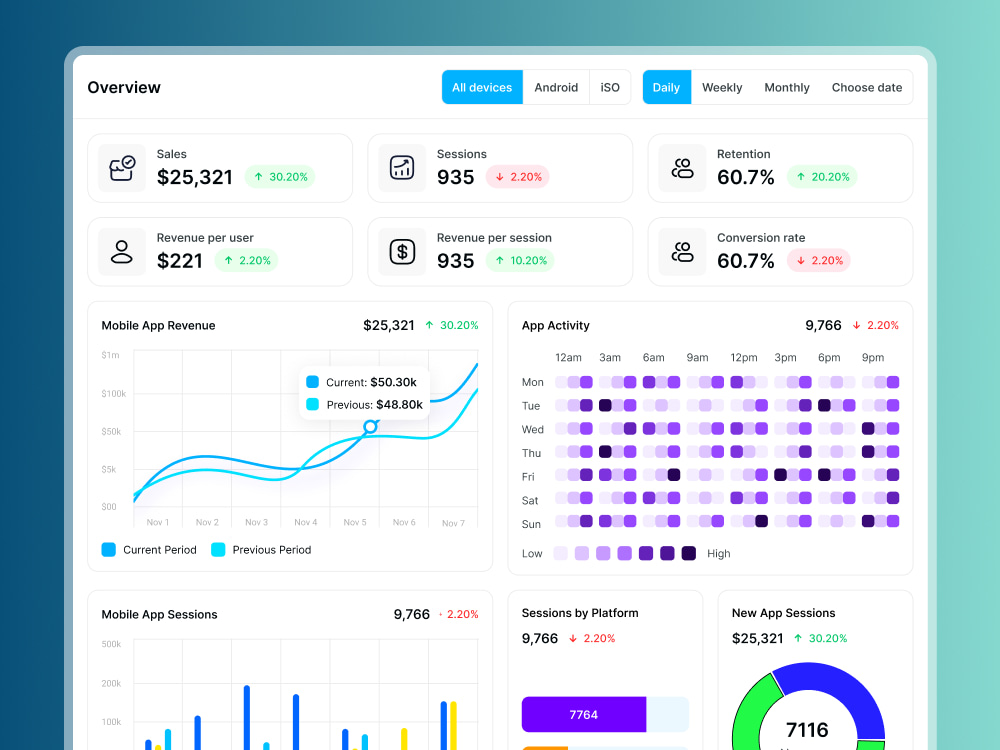Click the 3am column header
Screen dimensions: 1000x750
610,357
